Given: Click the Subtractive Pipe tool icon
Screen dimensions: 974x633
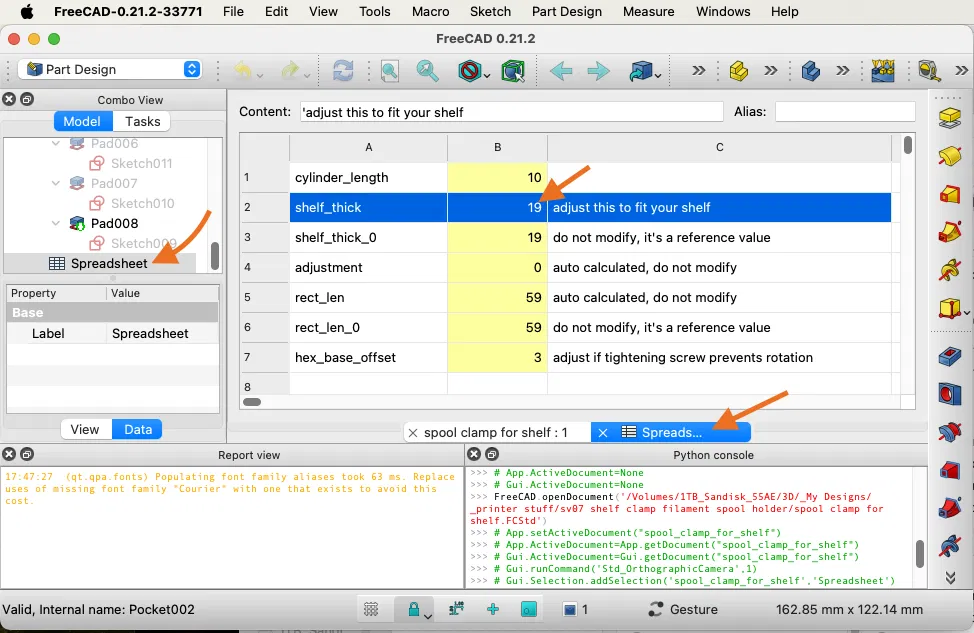Looking at the screenshot, I should pyautogui.click(x=950, y=508).
